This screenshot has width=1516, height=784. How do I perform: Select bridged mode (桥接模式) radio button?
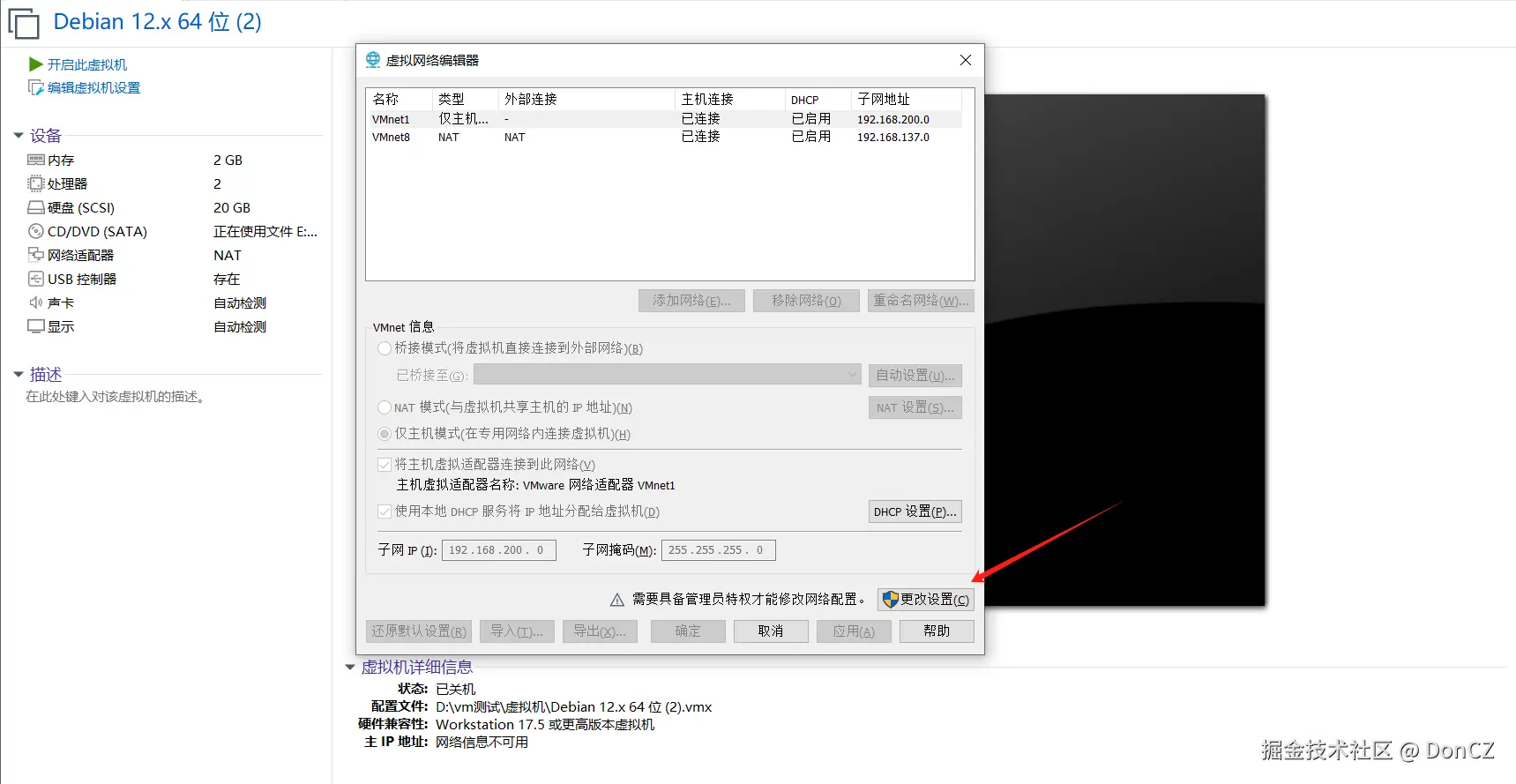point(385,348)
